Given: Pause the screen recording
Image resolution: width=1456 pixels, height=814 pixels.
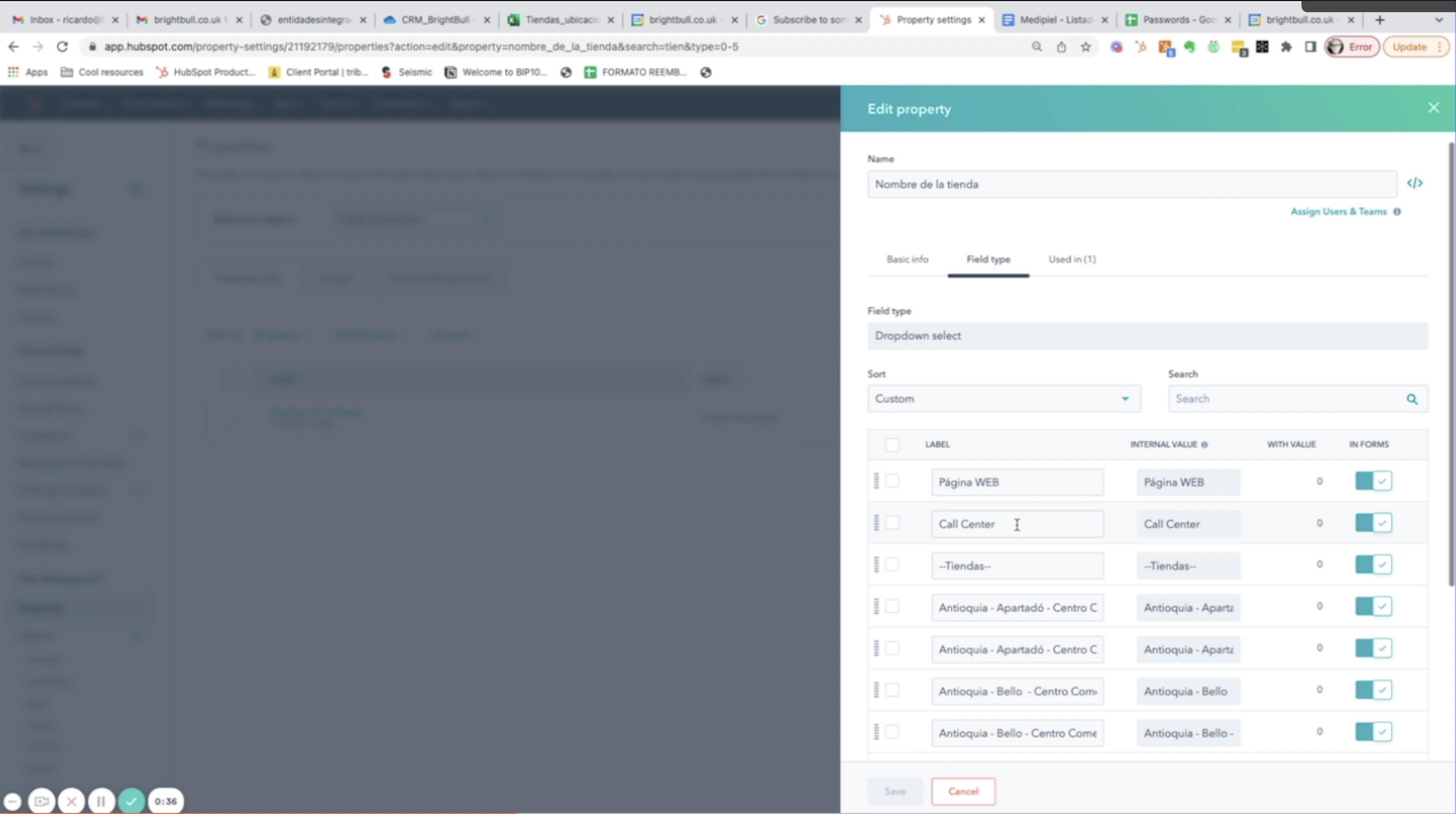Looking at the screenshot, I should [x=101, y=801].
